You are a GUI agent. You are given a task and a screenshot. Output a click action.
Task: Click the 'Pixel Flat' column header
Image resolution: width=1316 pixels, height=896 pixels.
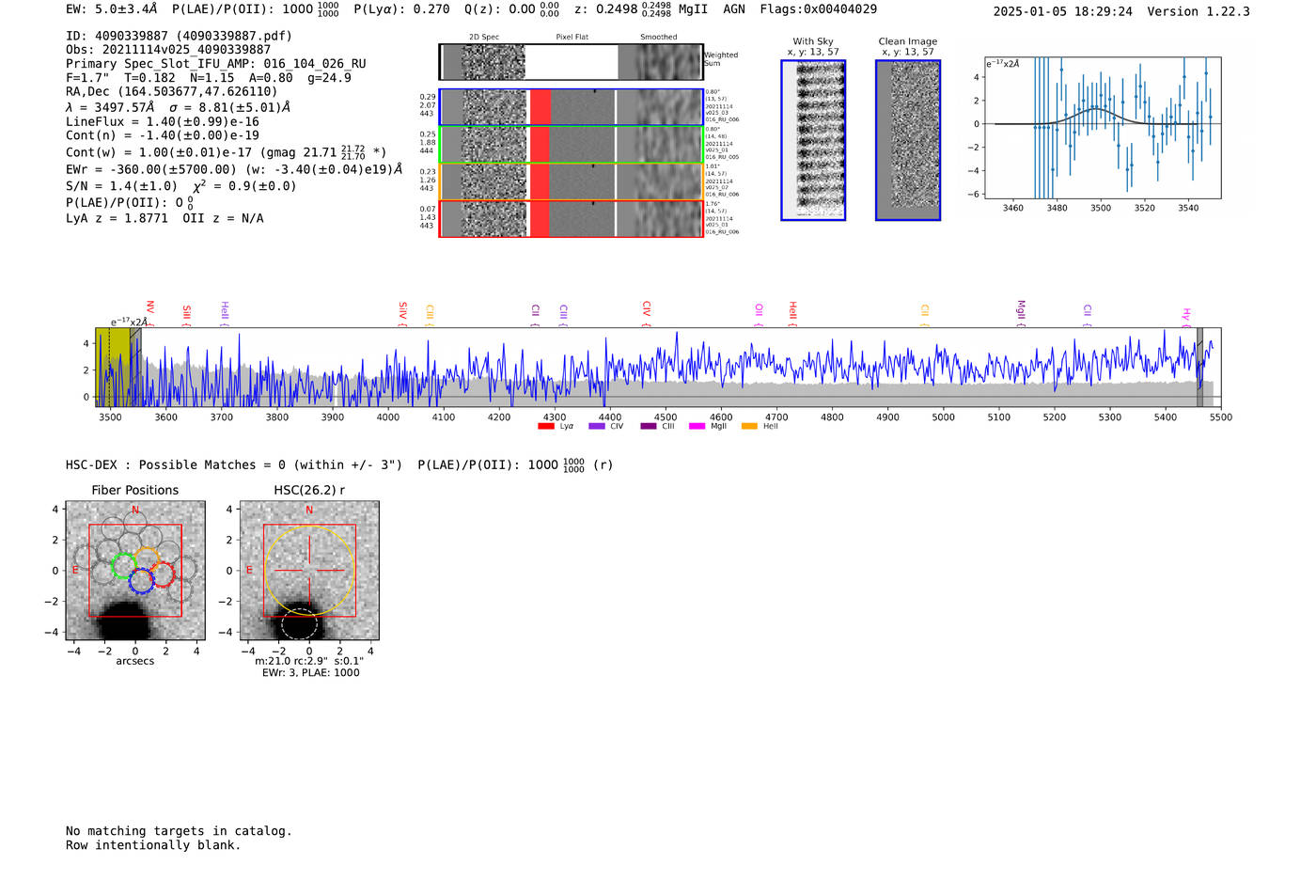coord(572,38)
